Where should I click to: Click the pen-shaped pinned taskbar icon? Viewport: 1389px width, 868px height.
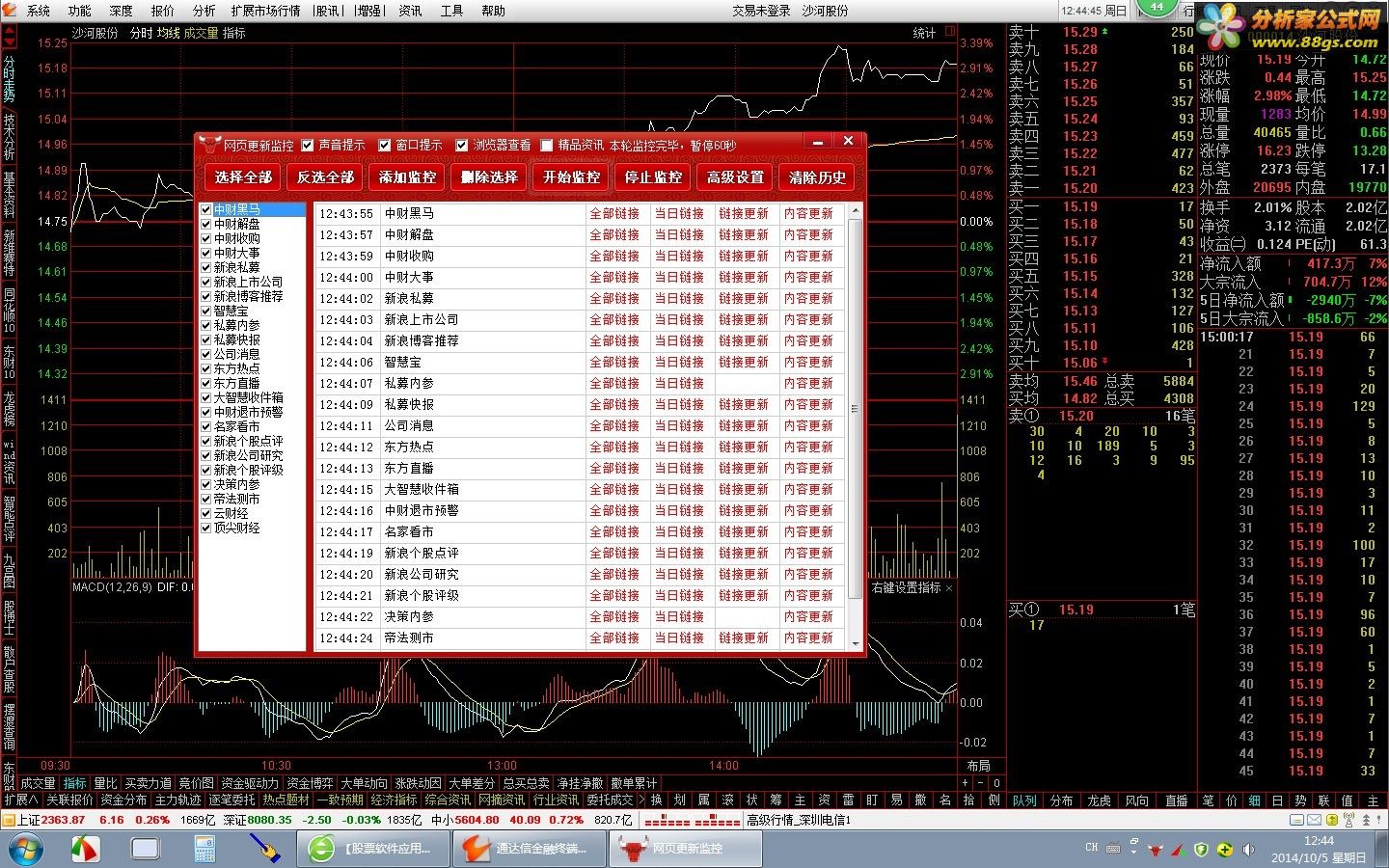click(x=264, y=849)
